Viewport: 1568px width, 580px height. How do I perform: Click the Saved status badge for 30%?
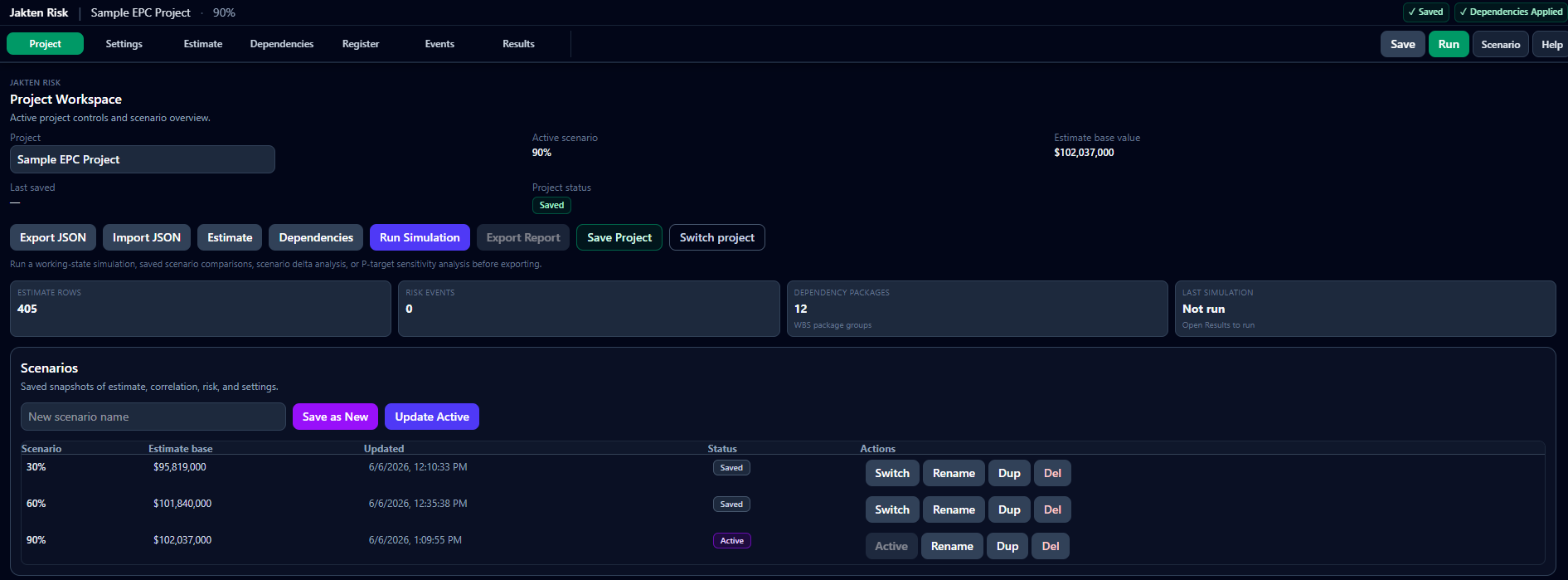(731, 468)
